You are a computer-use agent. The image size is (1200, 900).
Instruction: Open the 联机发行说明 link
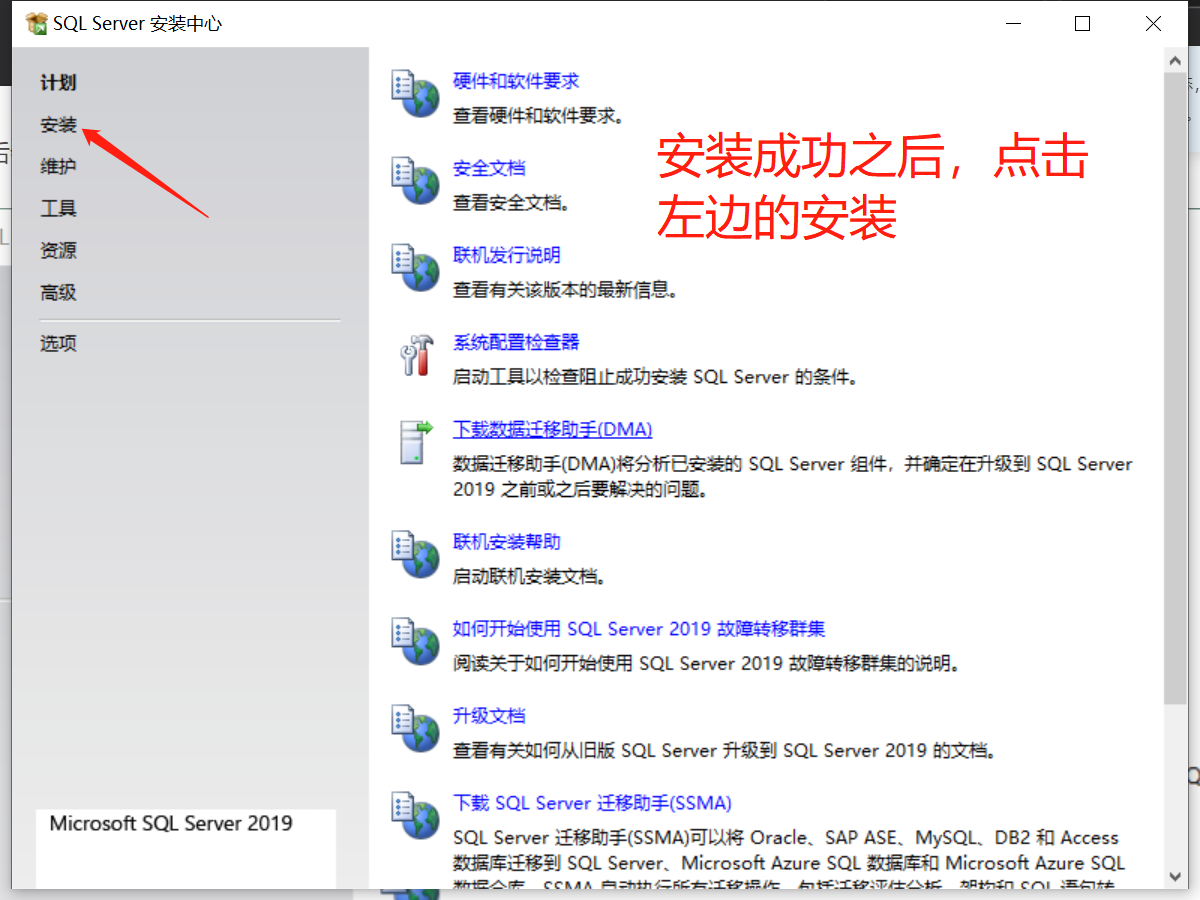click(x=507, y=255)
